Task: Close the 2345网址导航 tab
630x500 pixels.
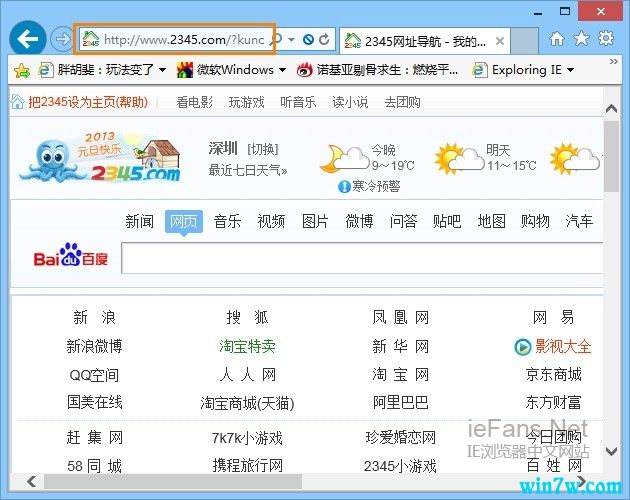Action: [500, 41]
